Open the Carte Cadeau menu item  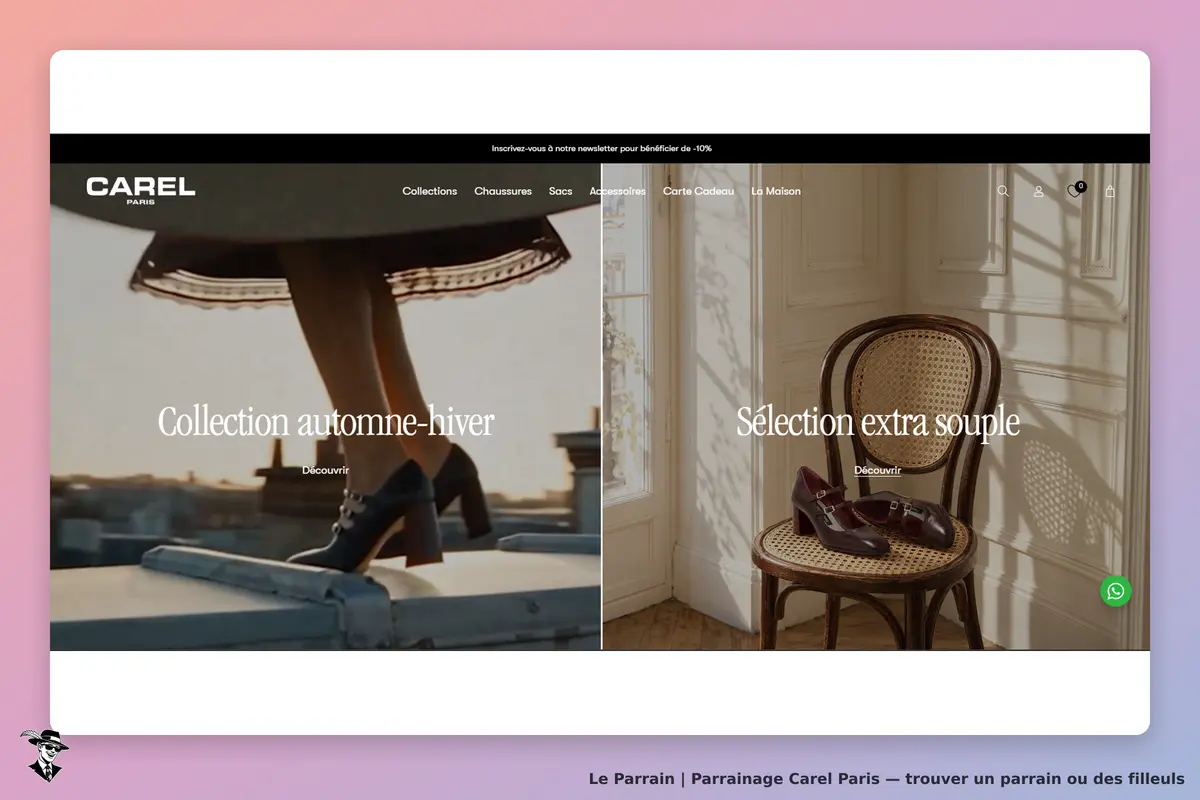coord(698,191)
